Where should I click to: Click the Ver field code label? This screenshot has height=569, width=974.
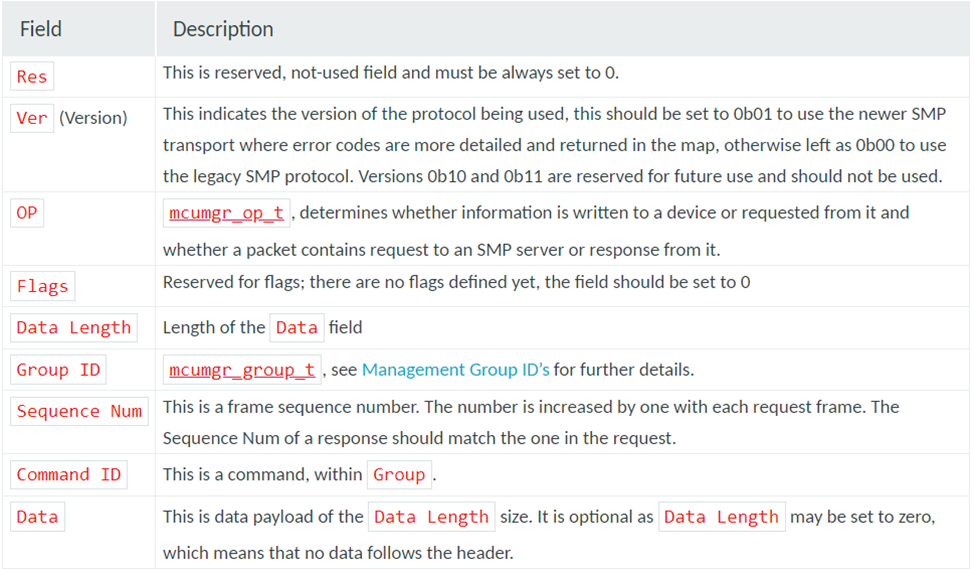point(32,118)
